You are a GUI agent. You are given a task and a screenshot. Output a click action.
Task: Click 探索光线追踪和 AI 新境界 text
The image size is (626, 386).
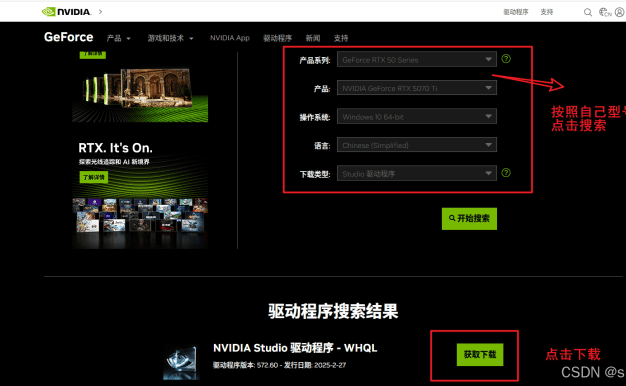[114, 162]
